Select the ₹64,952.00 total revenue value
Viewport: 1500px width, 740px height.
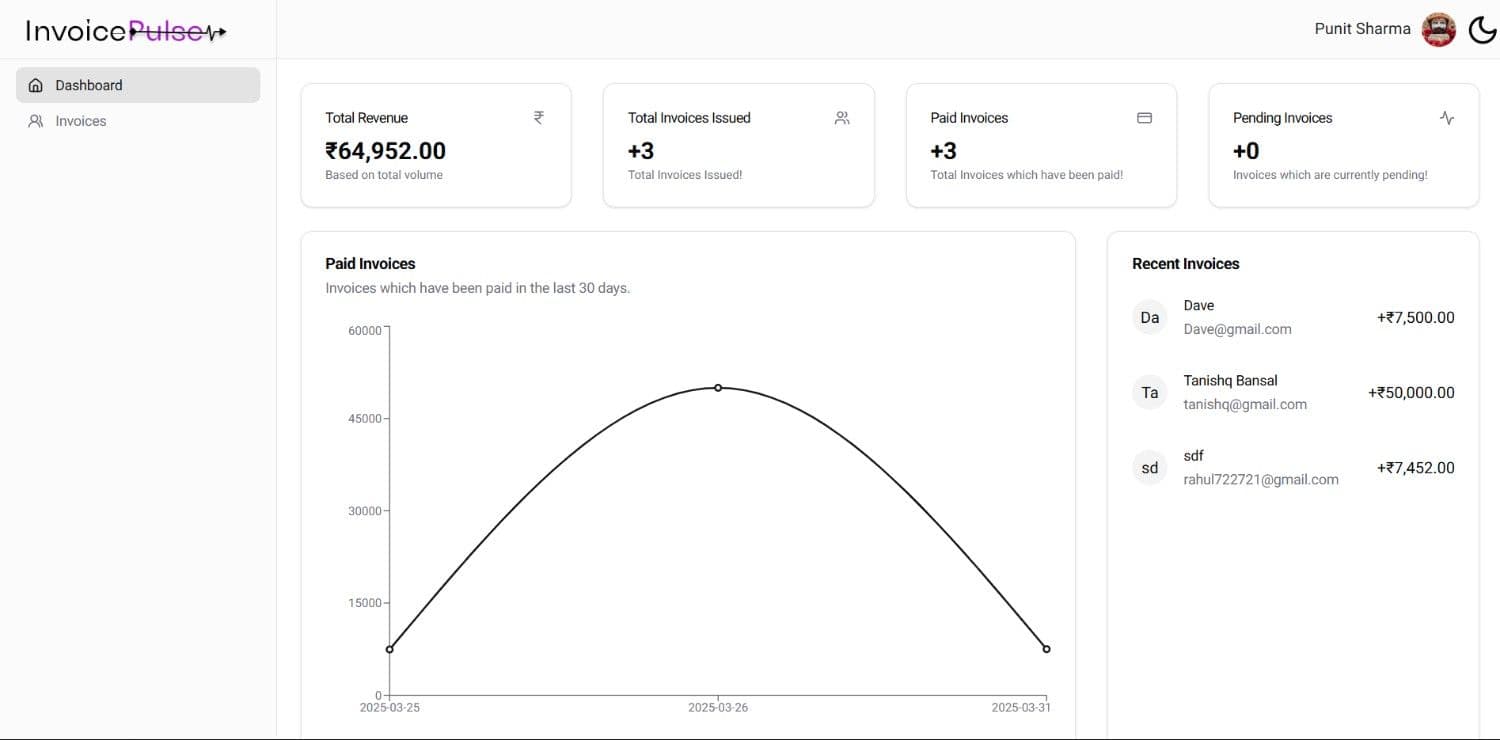point(385,151)
